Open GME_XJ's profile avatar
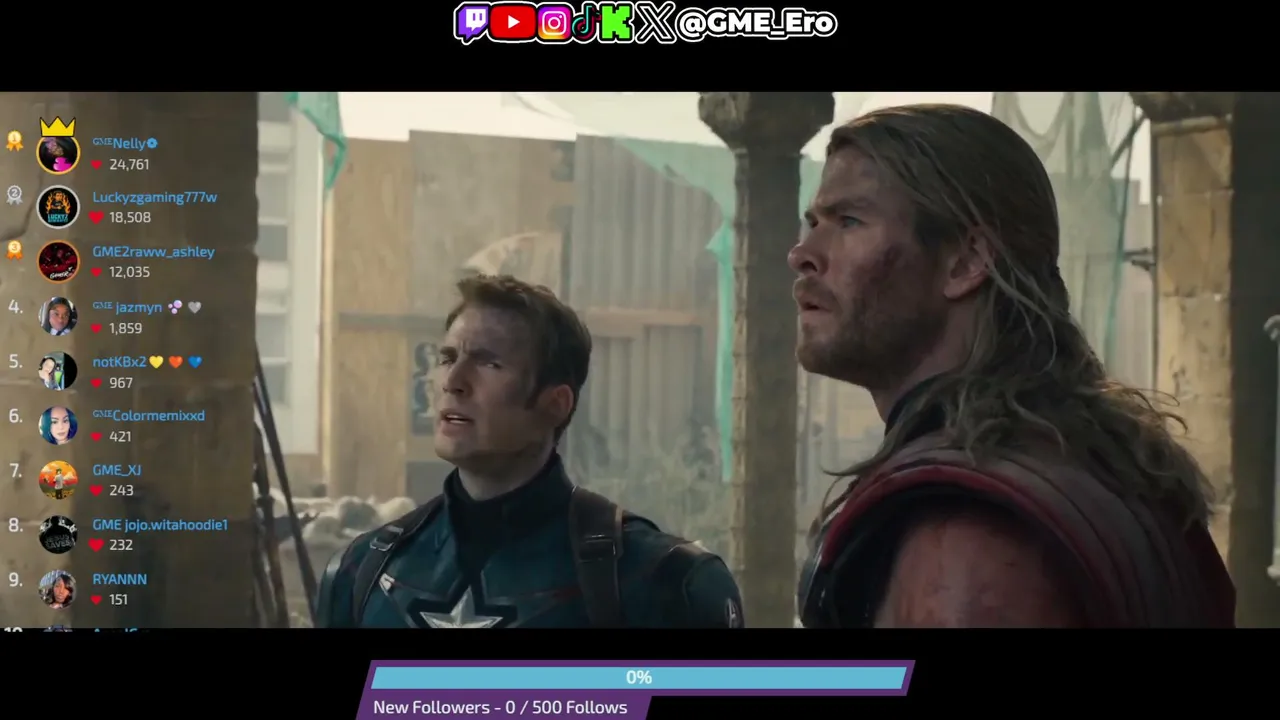The width and height of the screenshot is (1280, 720). click(58, 480)
